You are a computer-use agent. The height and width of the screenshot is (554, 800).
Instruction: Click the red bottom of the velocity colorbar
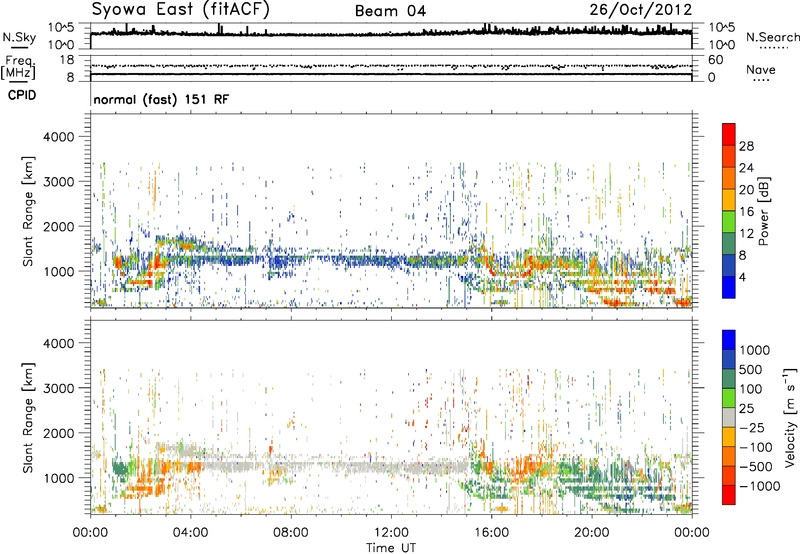tap(729, 495)
